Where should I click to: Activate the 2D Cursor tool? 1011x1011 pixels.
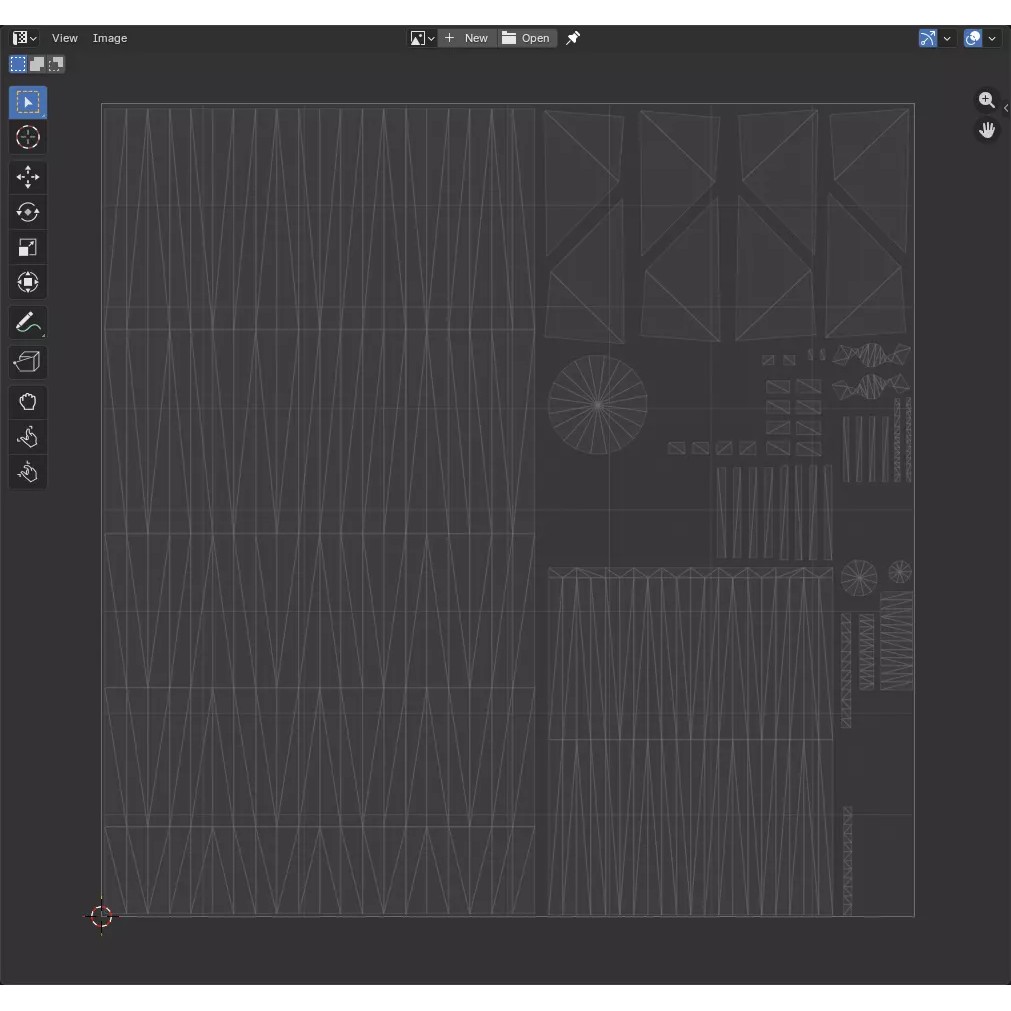coord(28,138)
